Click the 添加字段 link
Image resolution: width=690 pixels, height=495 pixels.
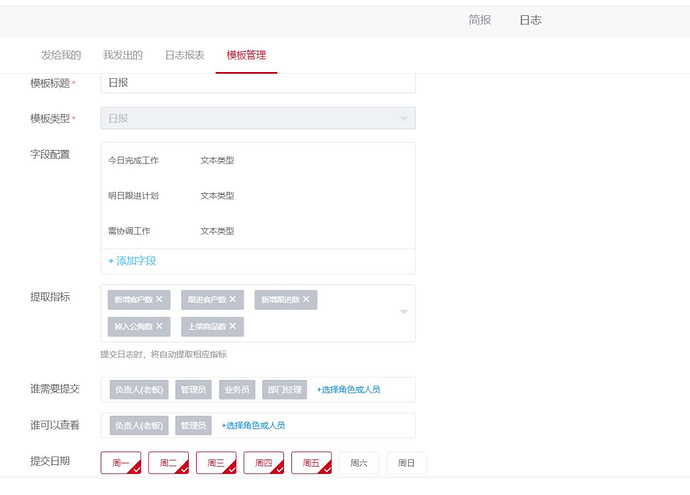[x=132, y=261]
